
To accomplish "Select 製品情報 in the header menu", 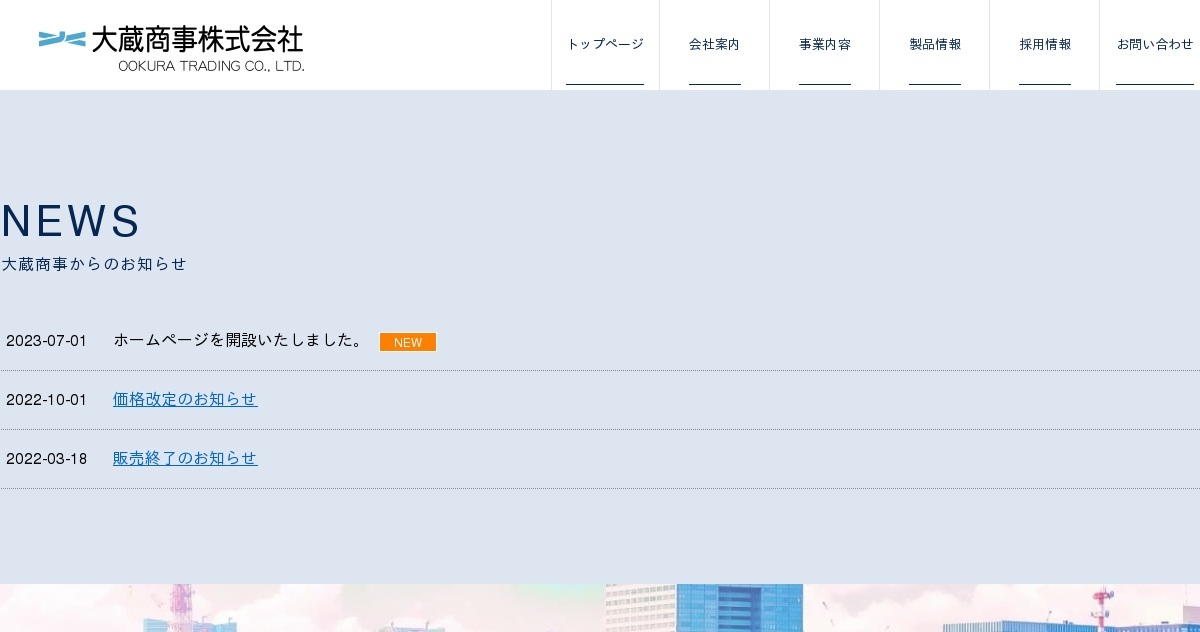I will click(x=935, y=44).
